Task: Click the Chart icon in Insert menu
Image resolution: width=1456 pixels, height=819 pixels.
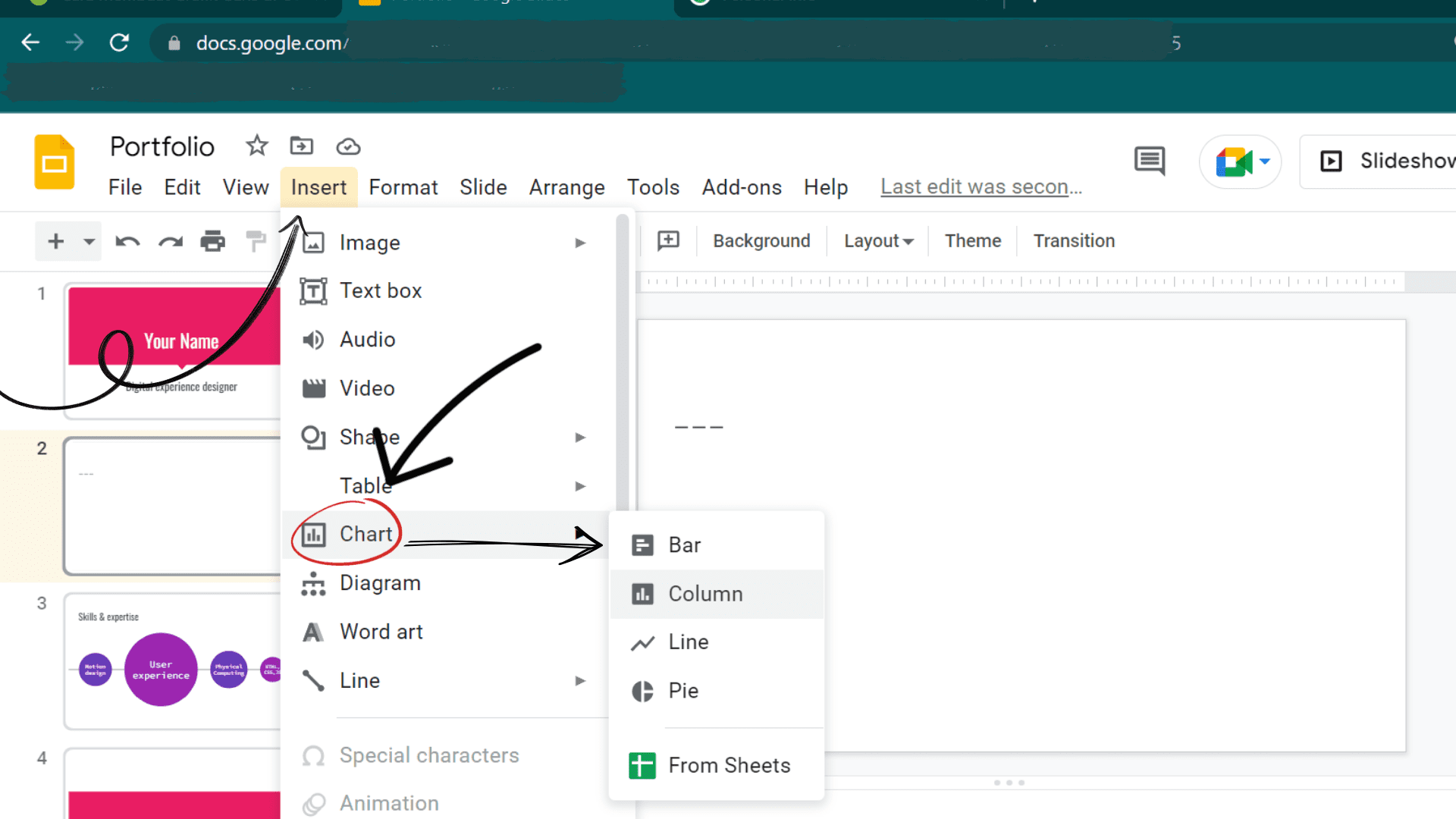Action: 314,534
